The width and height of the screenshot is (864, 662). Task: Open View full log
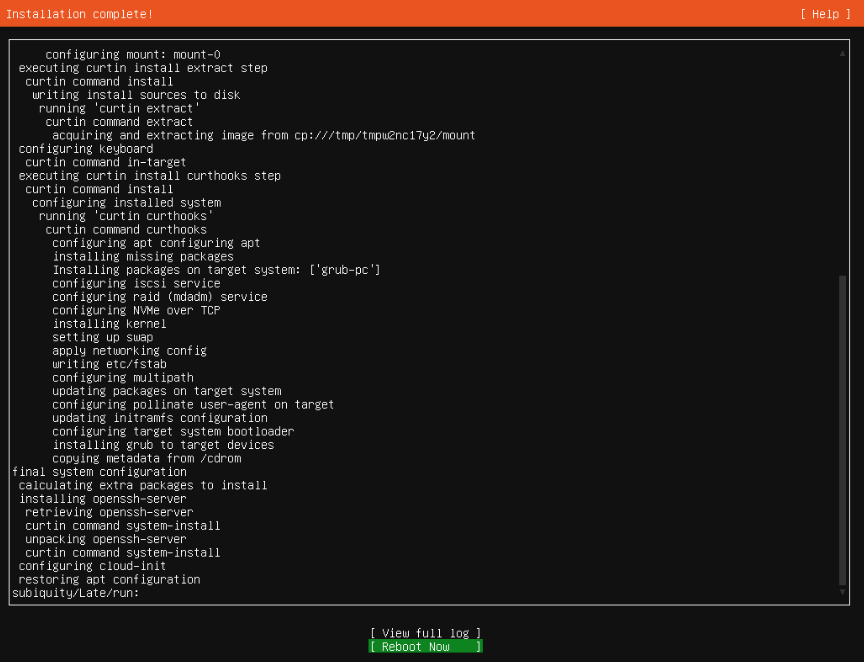pos(425,633)
